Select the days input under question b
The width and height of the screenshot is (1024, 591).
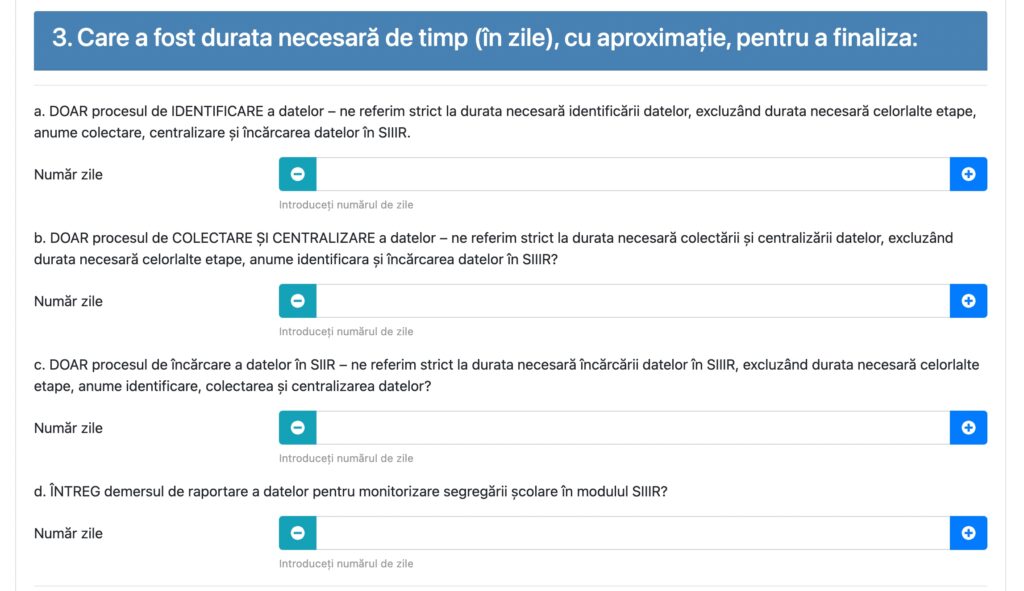(632, 301)
